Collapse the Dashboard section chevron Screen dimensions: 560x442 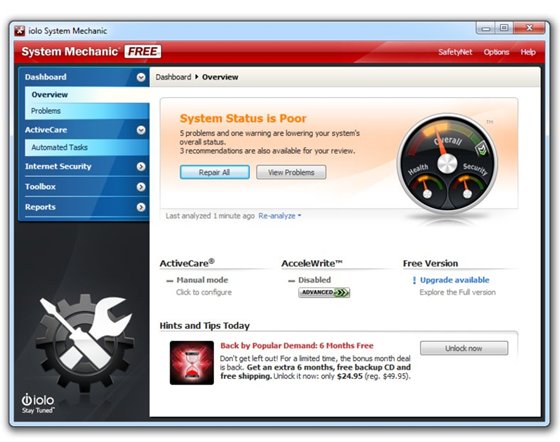click(141, 77)
